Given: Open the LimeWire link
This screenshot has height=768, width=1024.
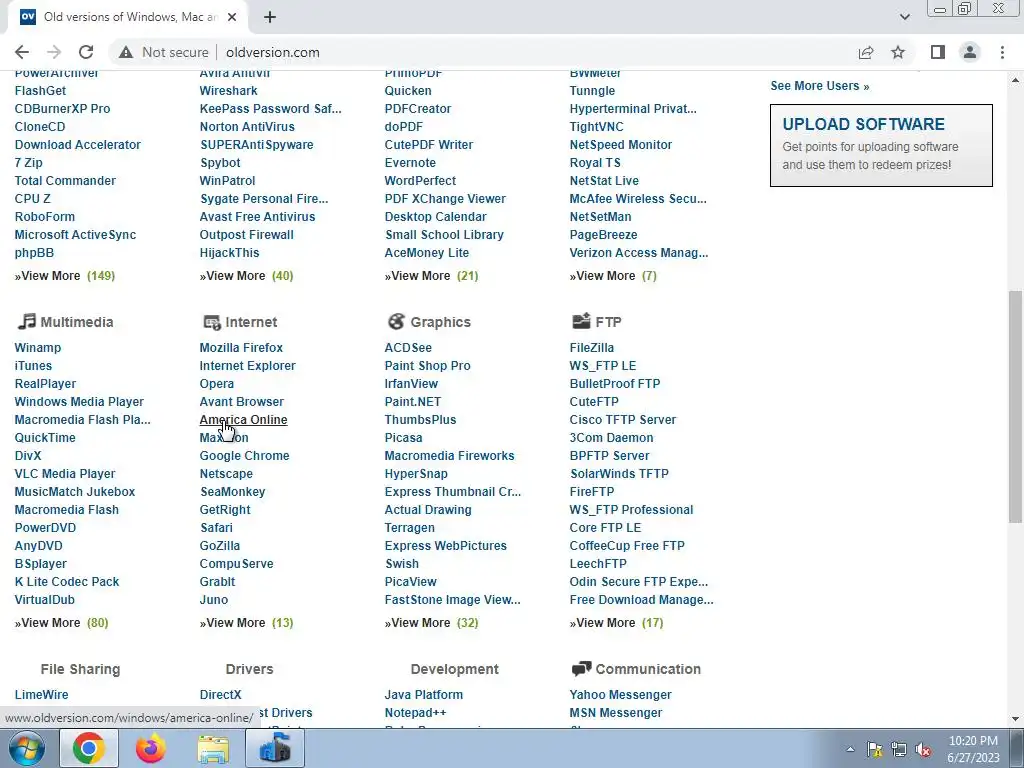Looking at the screenshot, I should 41,695.
